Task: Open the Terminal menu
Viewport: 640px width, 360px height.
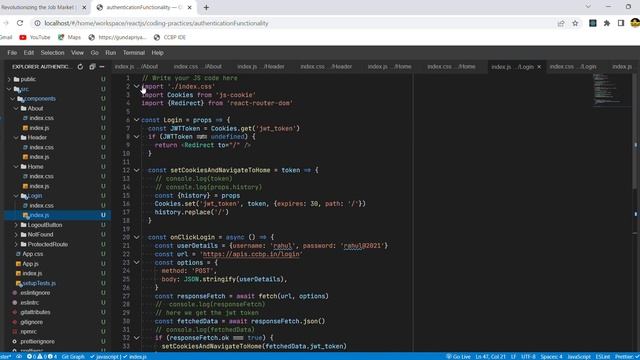Action: [134, 53]
